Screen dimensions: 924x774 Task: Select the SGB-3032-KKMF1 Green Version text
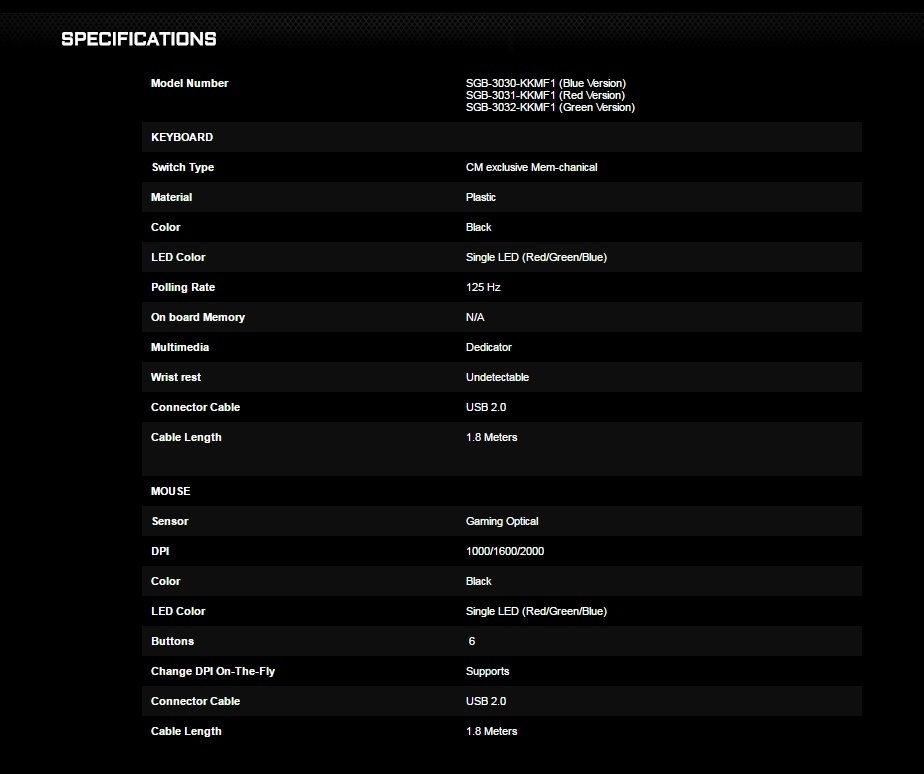(550, 107)
